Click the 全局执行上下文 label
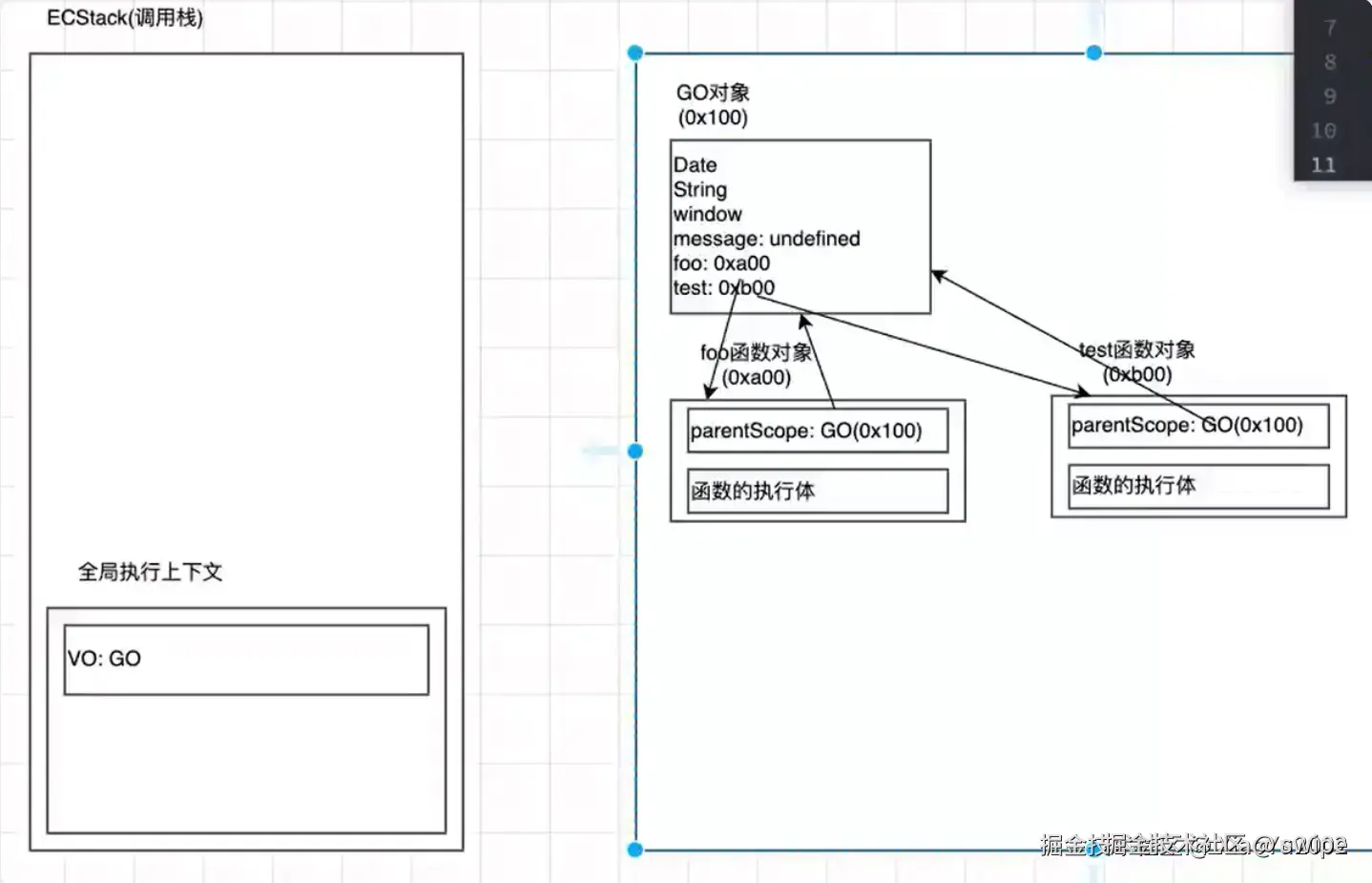Image resolution: width=1372 pixels, height=883 pixels. click(x=150, y=572)
